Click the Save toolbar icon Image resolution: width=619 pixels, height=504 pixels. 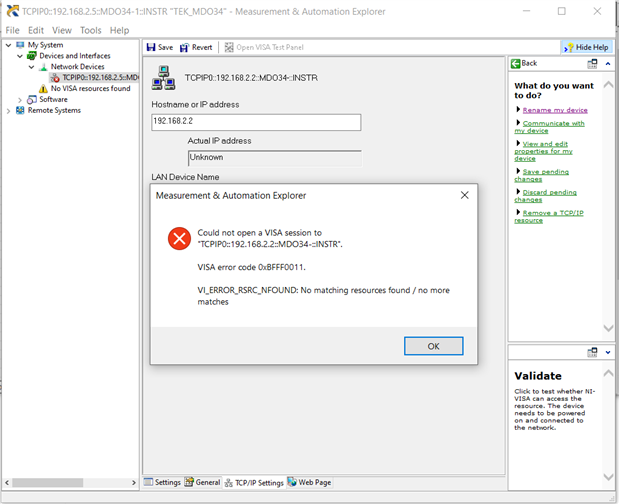(x=150, y=47)
